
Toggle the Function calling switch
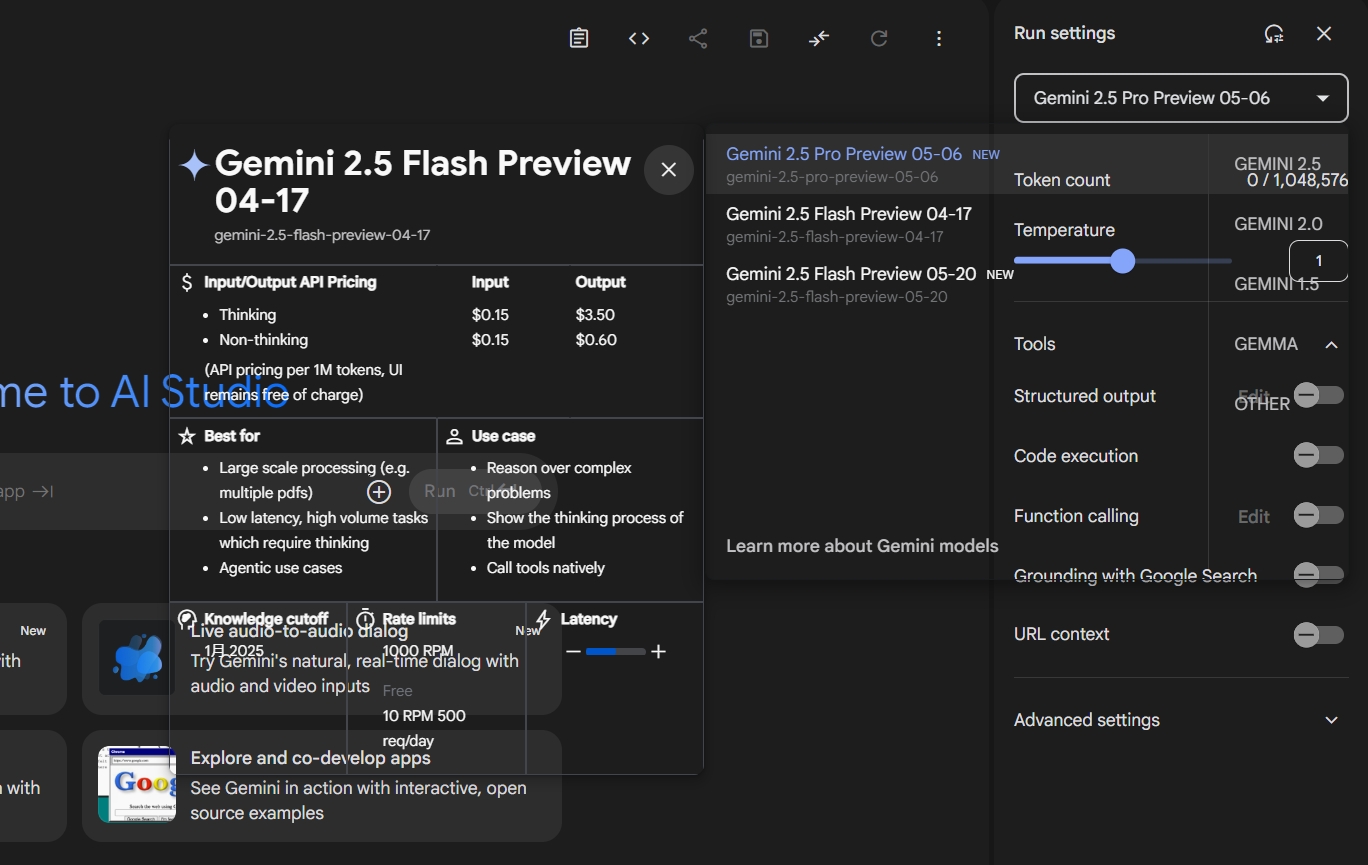tap(1317, 516)
